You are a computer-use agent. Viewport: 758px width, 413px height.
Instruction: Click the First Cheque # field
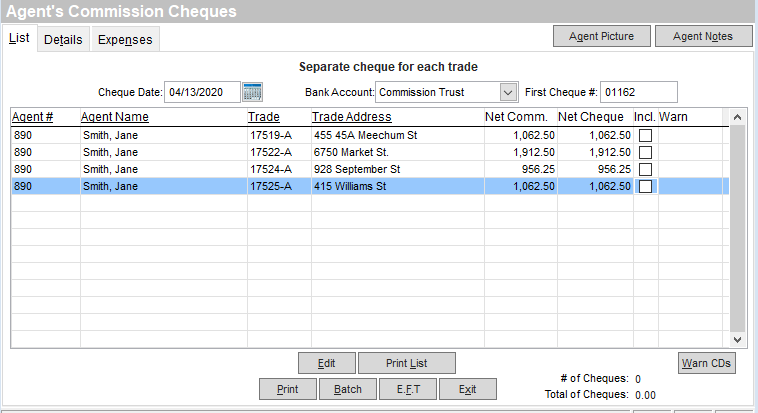(638, 92)
